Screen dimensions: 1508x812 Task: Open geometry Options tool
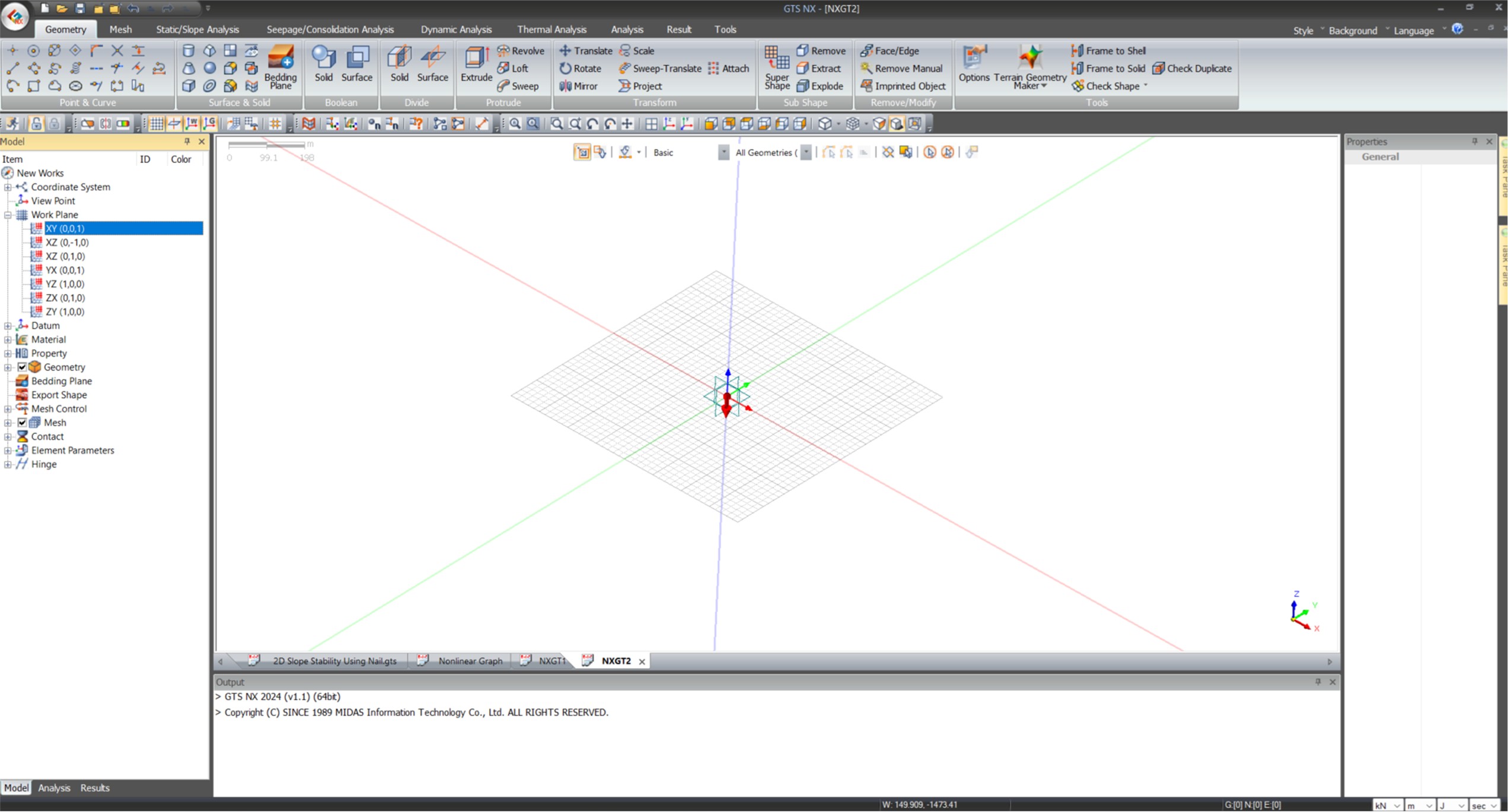coord(974,64)
